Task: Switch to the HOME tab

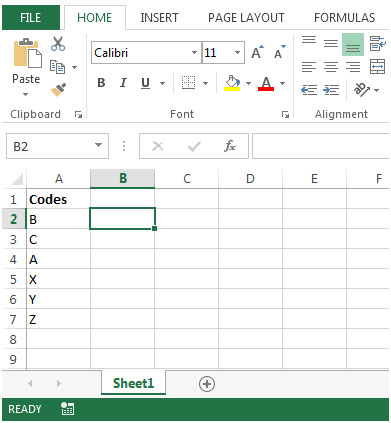Action: (95, 18)
